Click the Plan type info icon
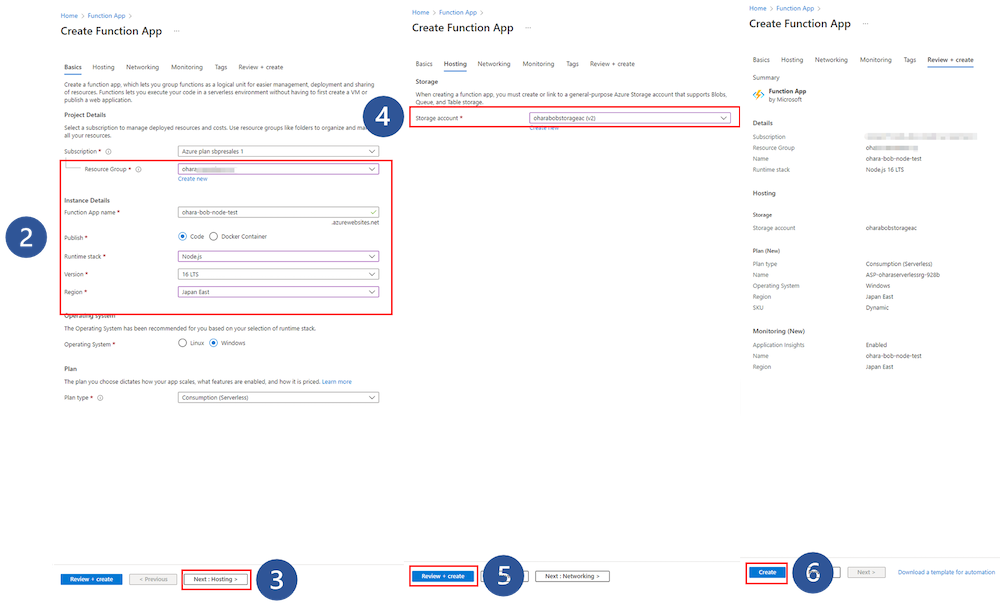This screenshot has height=606, width=1000. tap(100, 398)
